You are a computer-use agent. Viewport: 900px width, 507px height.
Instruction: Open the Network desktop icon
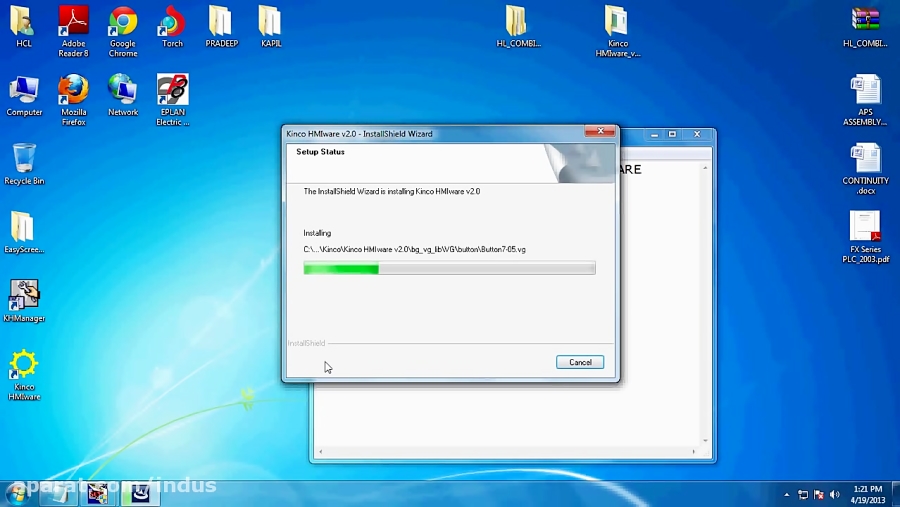pos(123,95)
